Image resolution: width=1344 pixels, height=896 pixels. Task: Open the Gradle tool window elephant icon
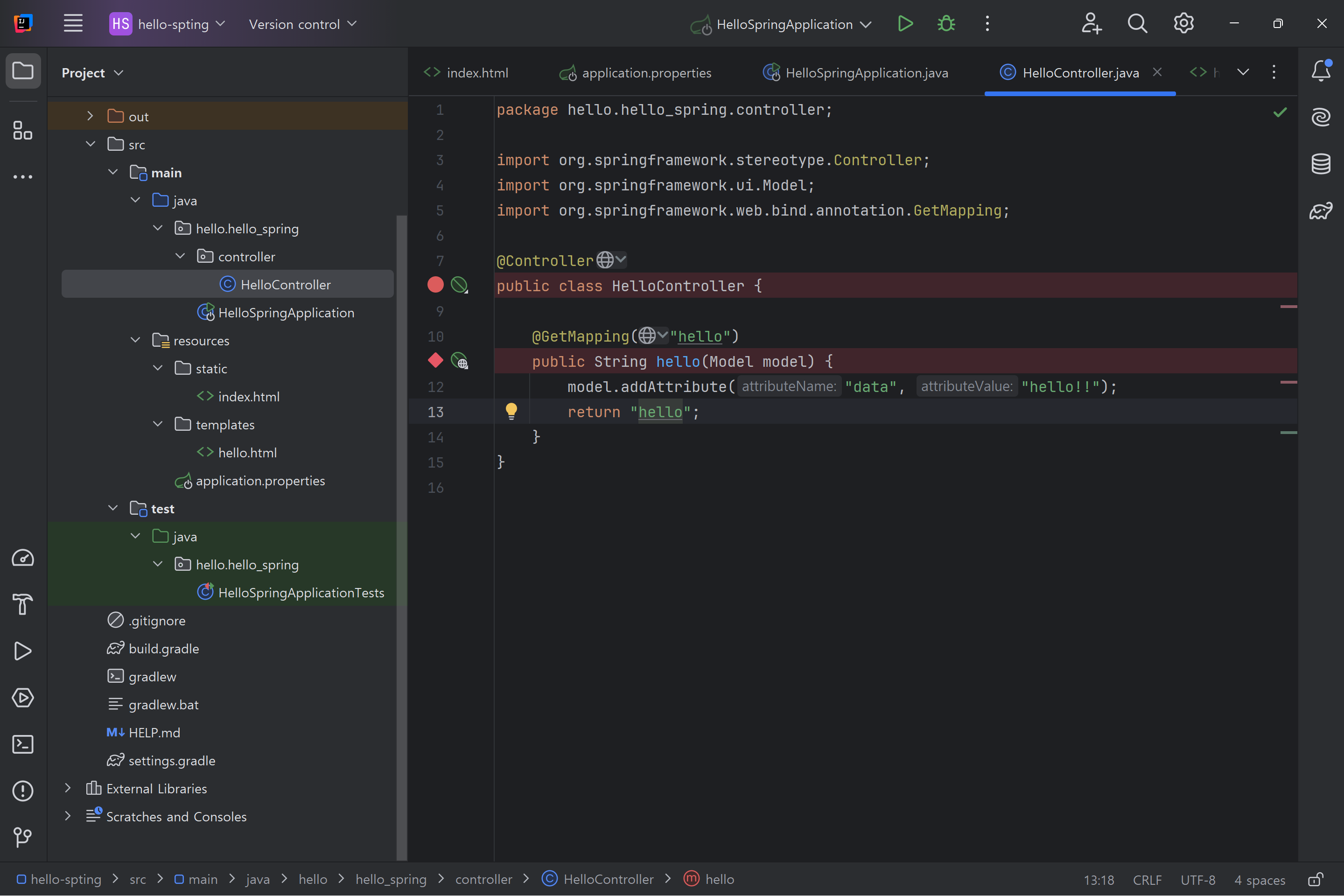coord(1321,211)
